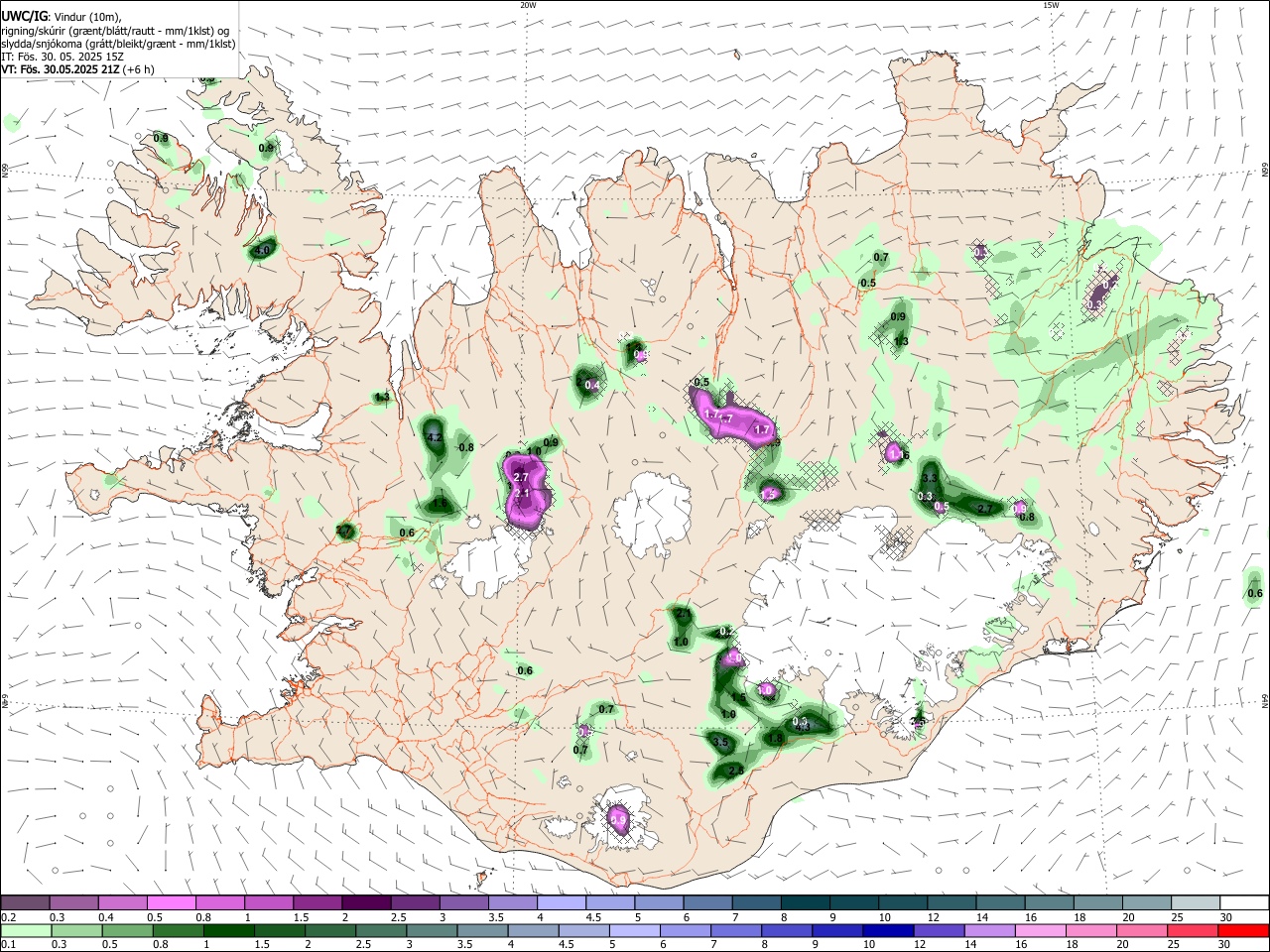Image resolution: width=1270 pixels, height=952 pixels.
Task: Select the dark teal swatch labeled 8, upper scale
Action: coord(806,902)
